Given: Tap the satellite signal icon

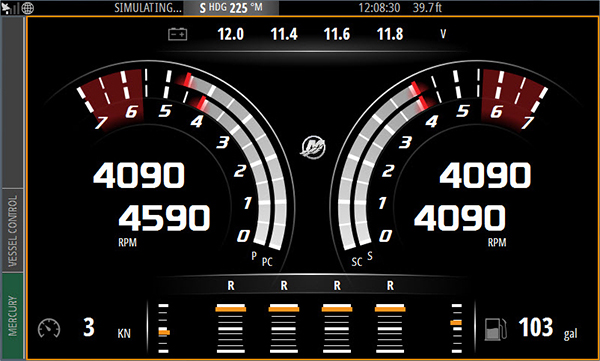Looking at the screenshot, I should tap(10, 8).
